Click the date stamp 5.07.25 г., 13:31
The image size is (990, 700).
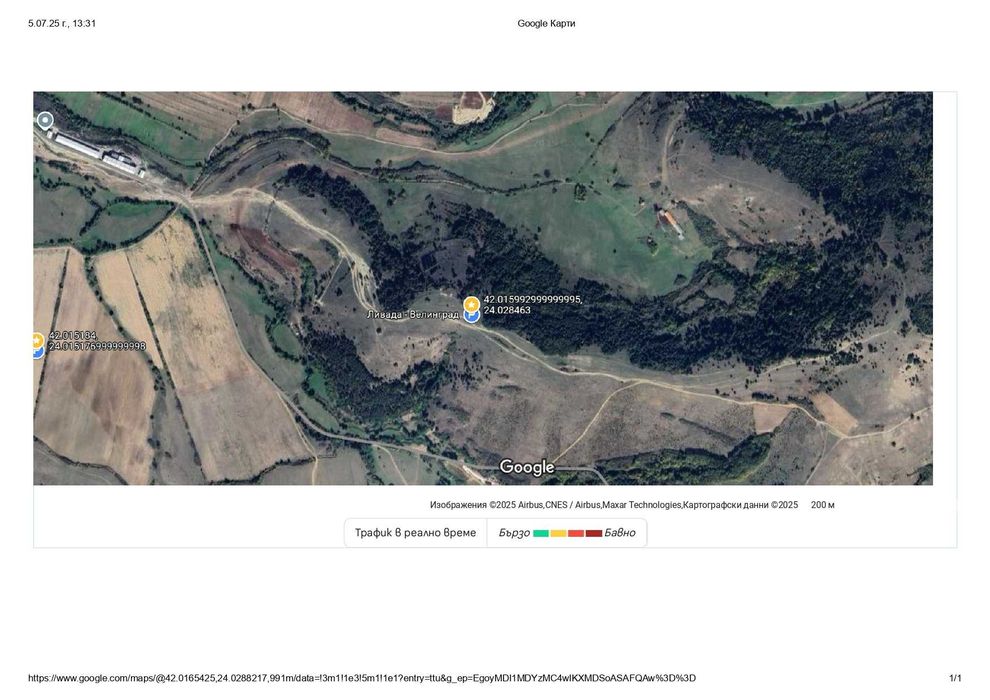[62, 23]
